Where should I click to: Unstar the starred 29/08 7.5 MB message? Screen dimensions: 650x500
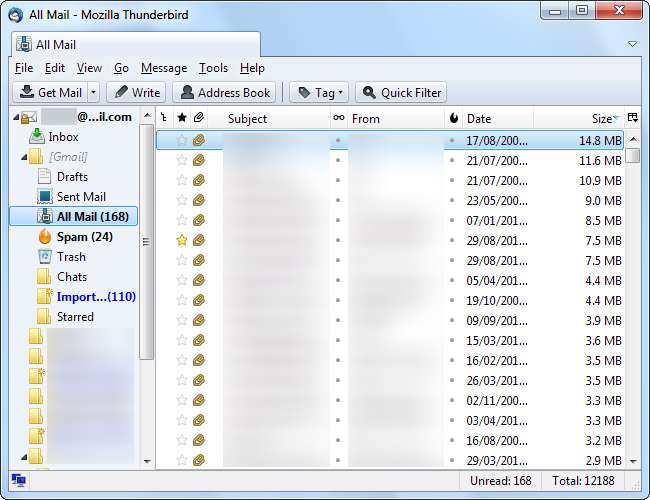tap(182, 240)
